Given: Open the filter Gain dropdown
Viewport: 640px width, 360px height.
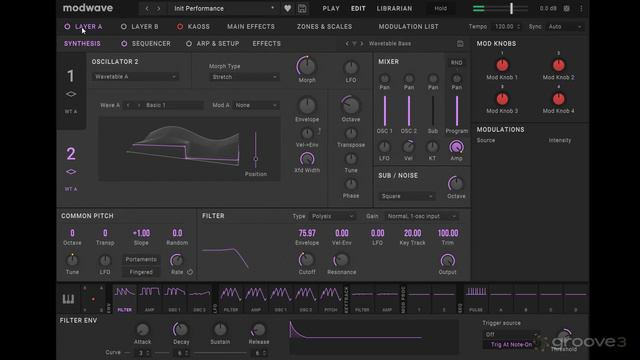Looking at the screenshot, I should coord(422,216).
